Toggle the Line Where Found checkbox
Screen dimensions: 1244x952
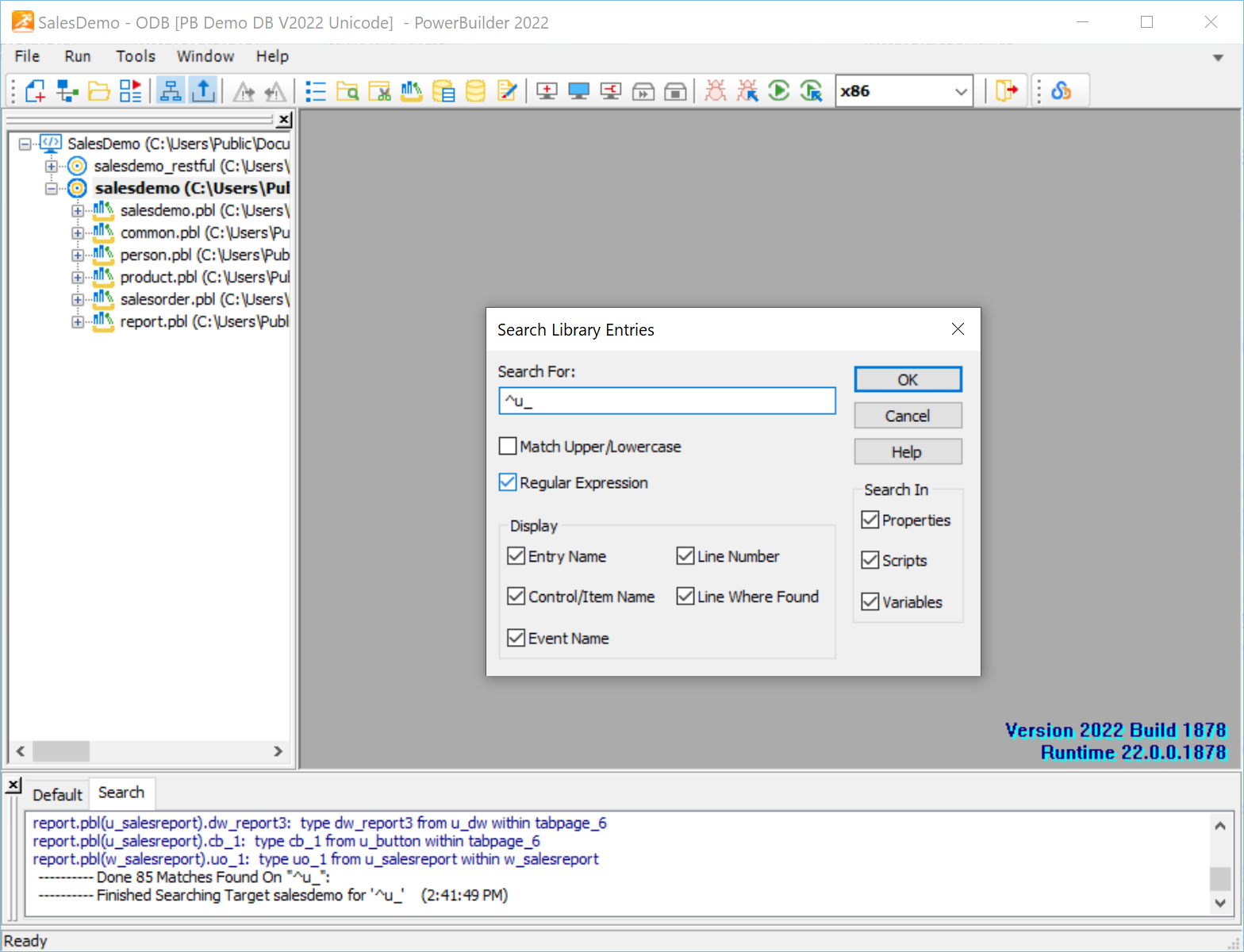click(685, 596)
